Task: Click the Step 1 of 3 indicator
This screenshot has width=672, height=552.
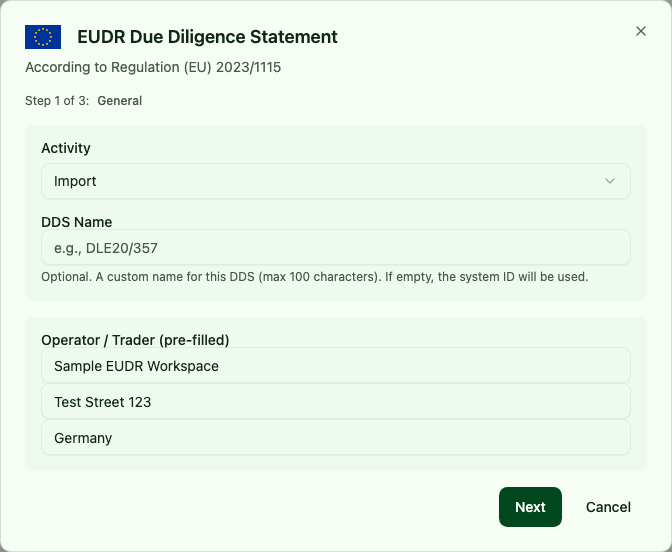Action: coord(57,101)
